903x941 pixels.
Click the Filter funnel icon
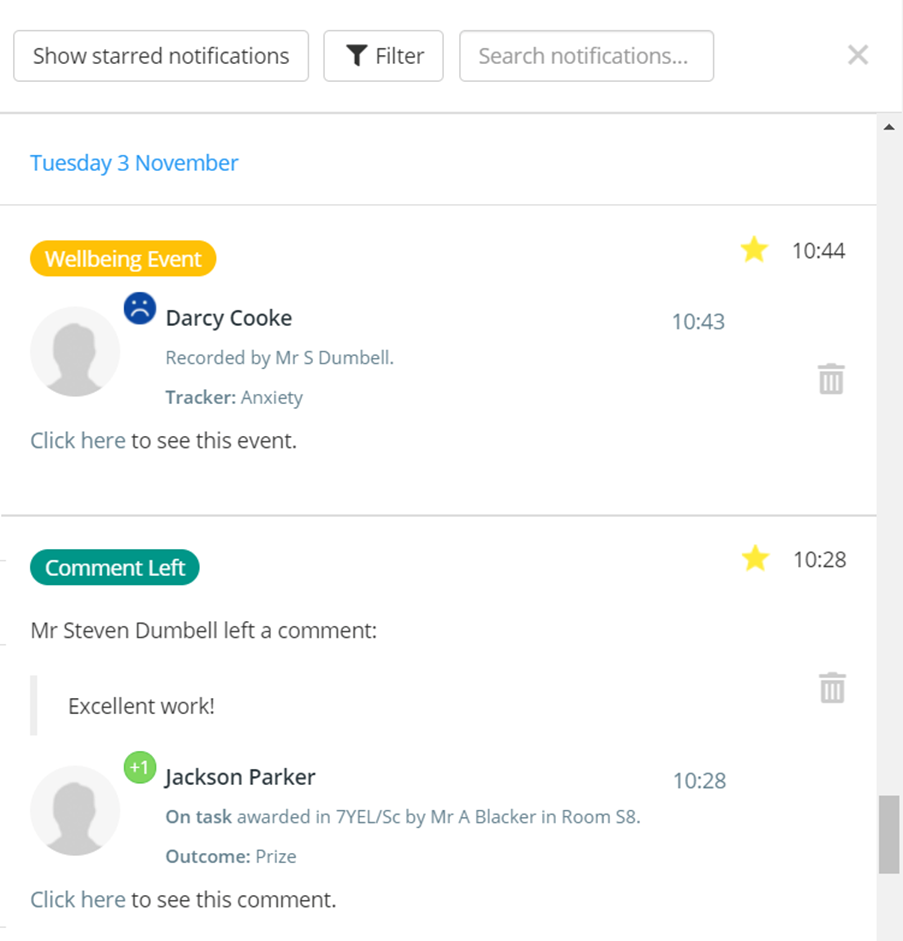tap(357, 56)
